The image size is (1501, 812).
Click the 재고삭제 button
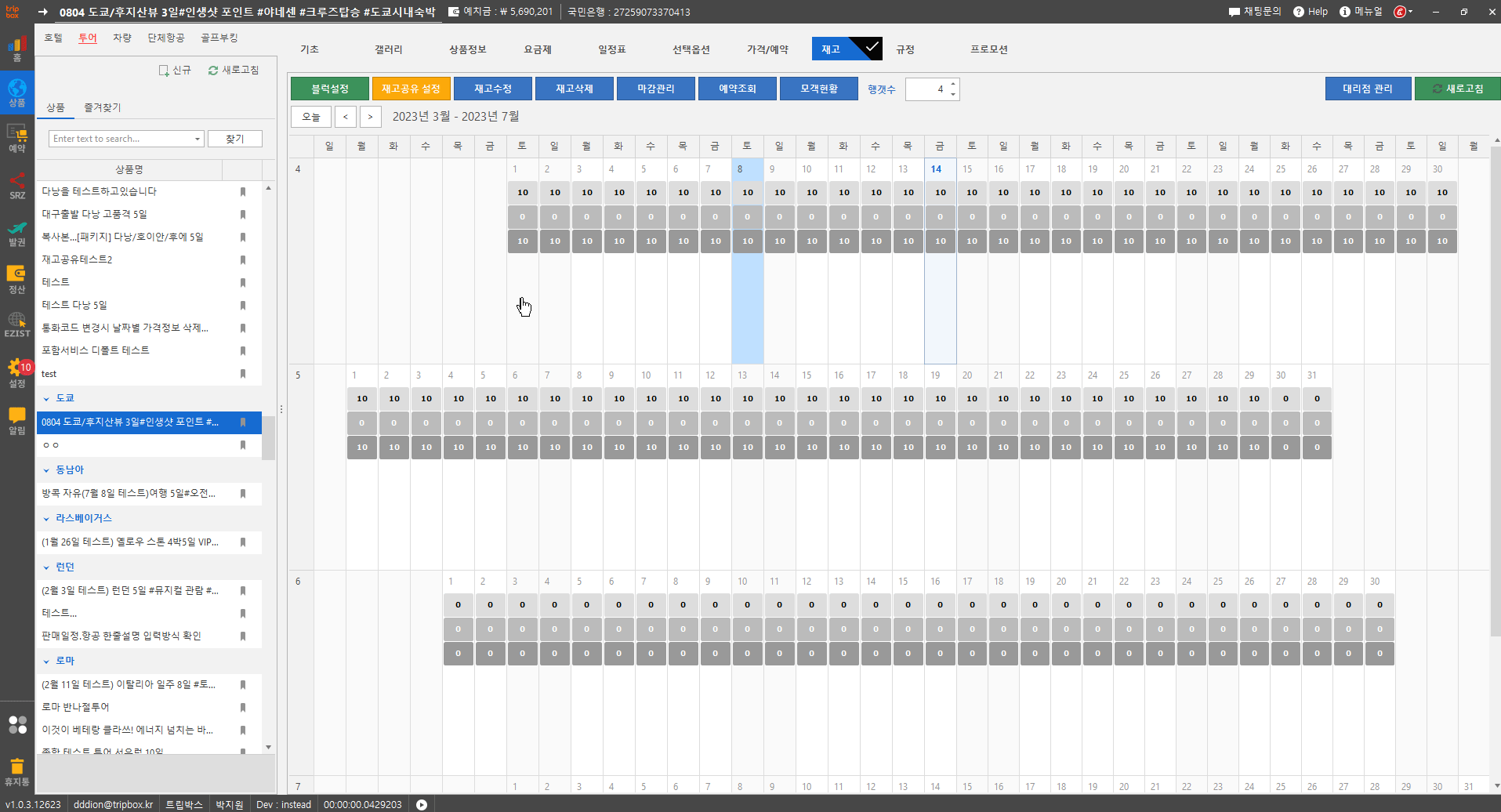coord(575,89)
